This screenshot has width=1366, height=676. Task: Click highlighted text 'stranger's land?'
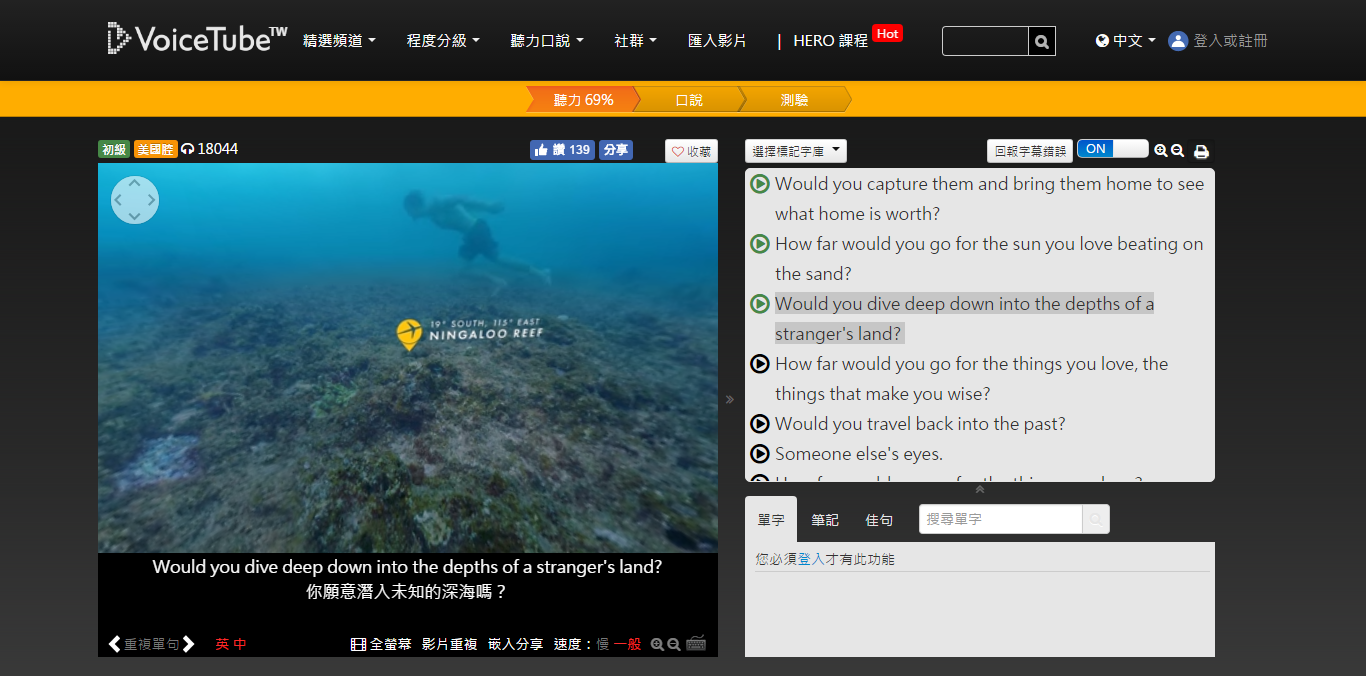[838, 334]
